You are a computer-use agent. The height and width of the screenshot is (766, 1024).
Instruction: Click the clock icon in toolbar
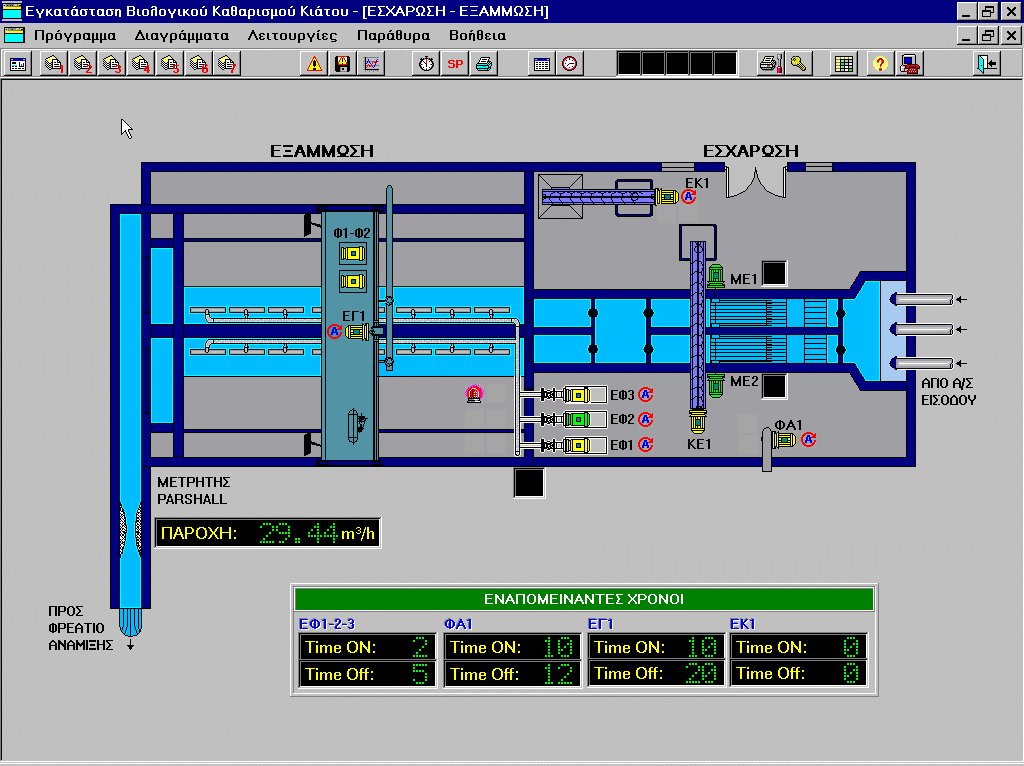[x=569, y=64]
